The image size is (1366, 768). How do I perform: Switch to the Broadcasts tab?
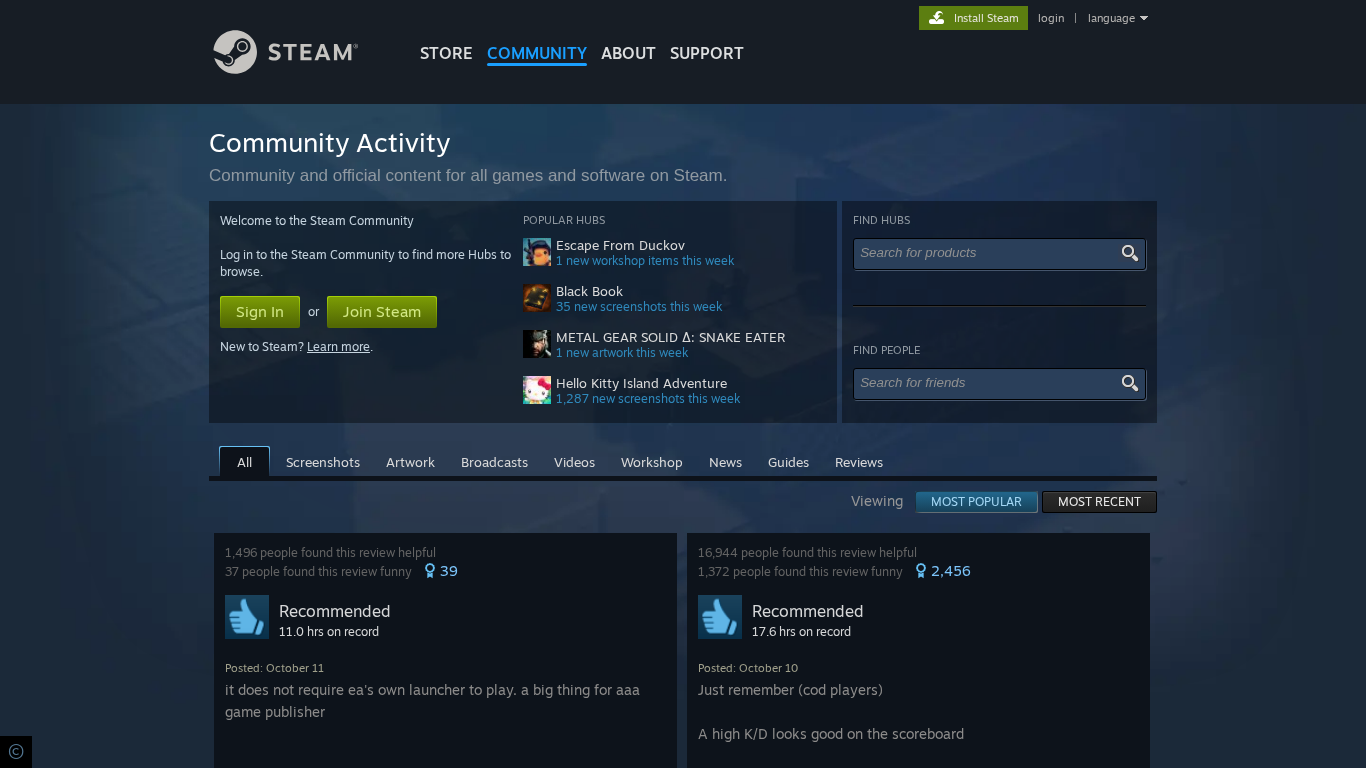[x=494, y=462]
